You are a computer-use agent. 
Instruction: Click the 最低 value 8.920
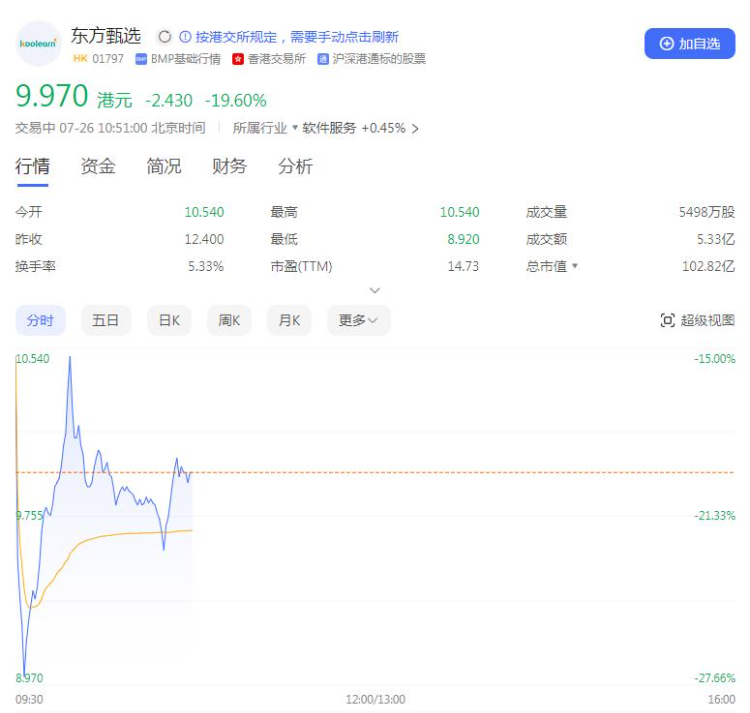[463, 239]
